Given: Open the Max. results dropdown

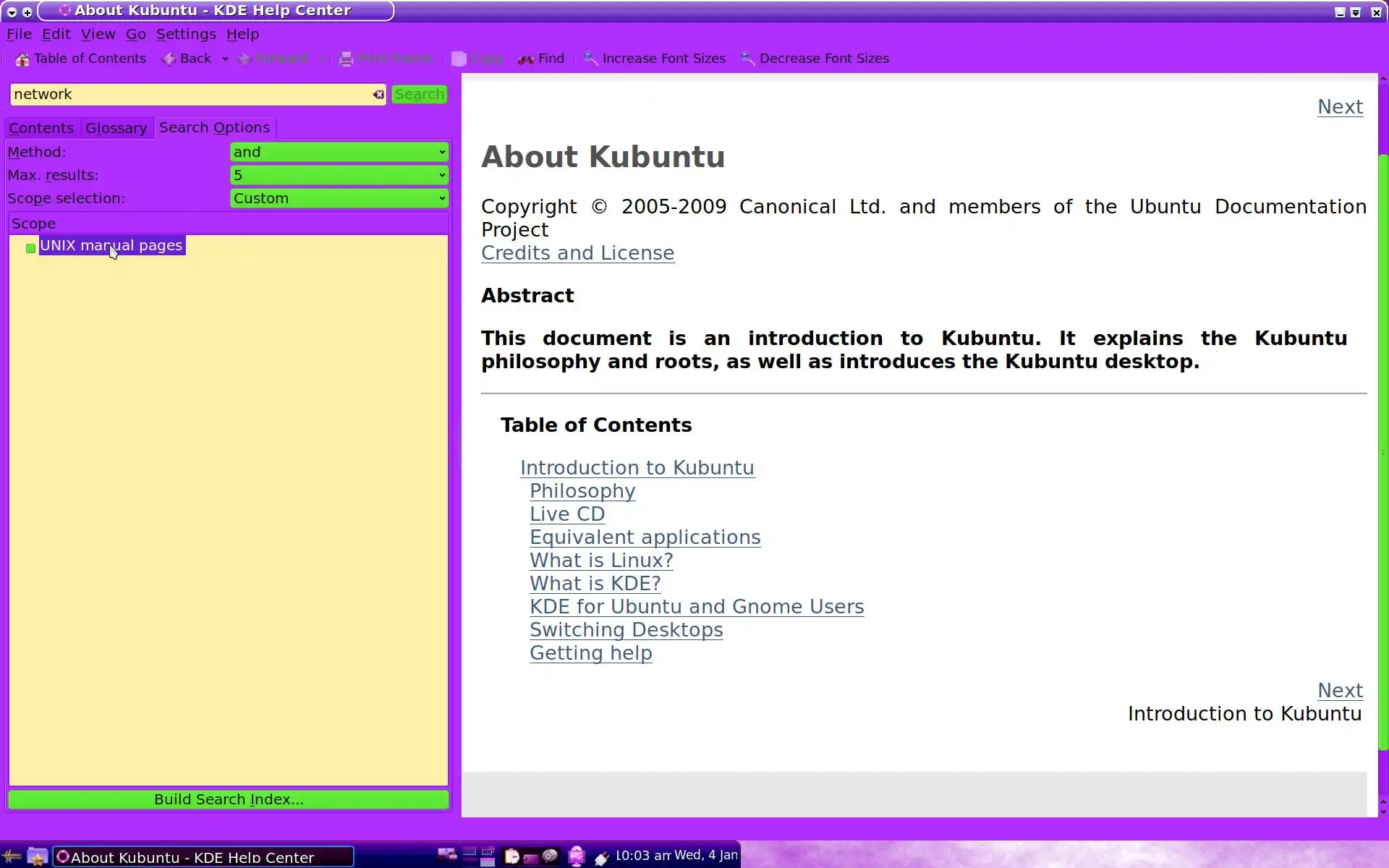Looking at the screenshot, I should 339,175.
